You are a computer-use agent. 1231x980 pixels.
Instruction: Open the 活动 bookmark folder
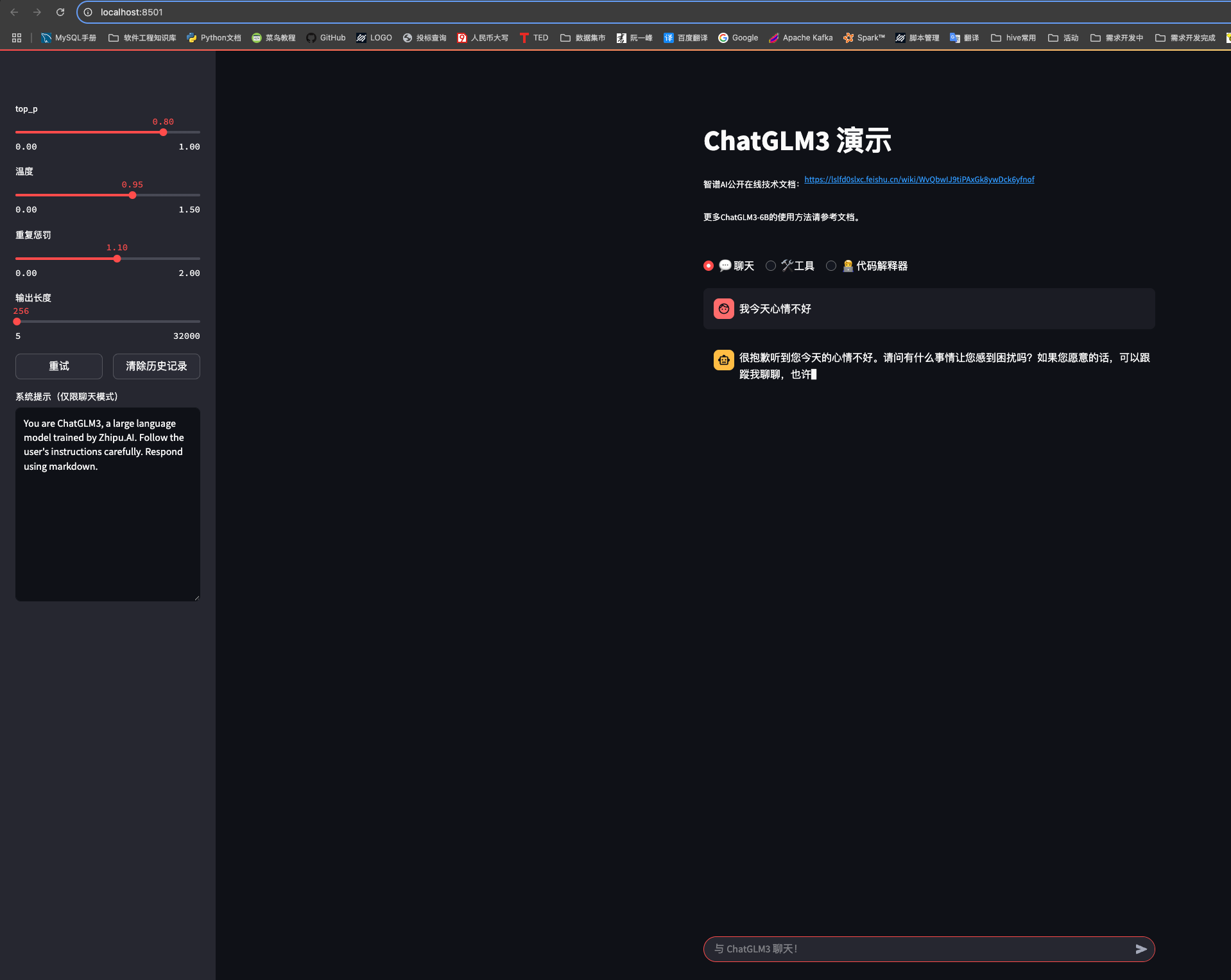[1063, 38]
